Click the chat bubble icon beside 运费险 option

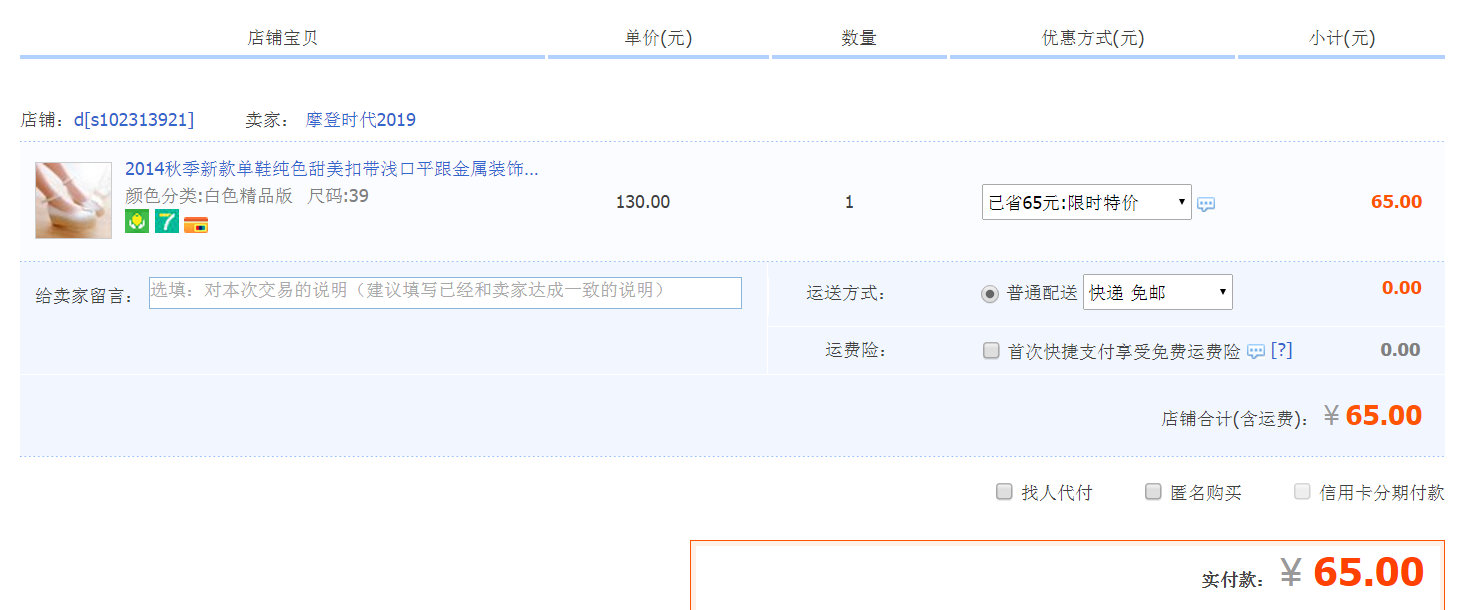click(x=1256, y=351)
